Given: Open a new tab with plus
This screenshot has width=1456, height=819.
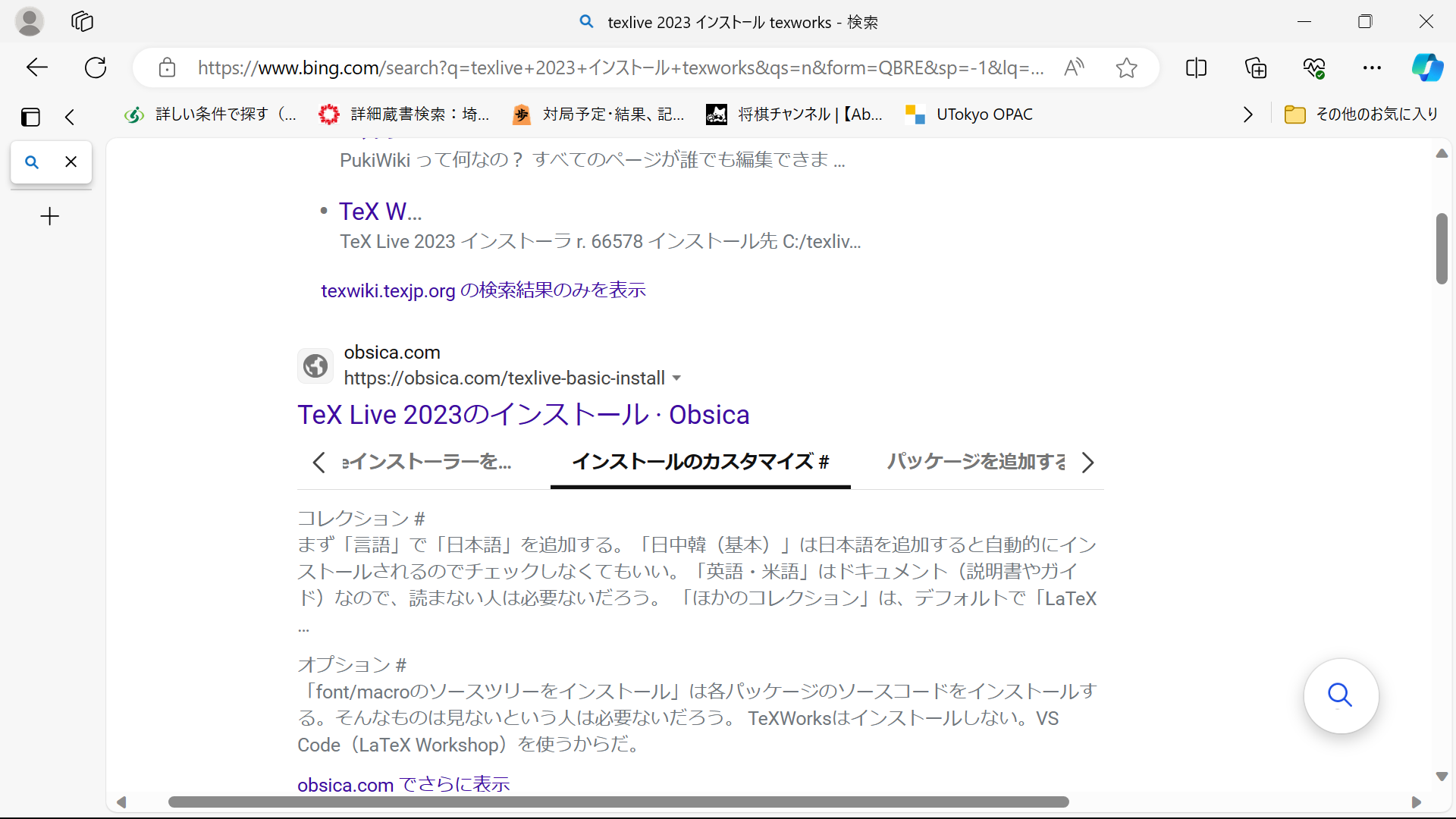Looking at the screenshot, I should coord(49,216).
